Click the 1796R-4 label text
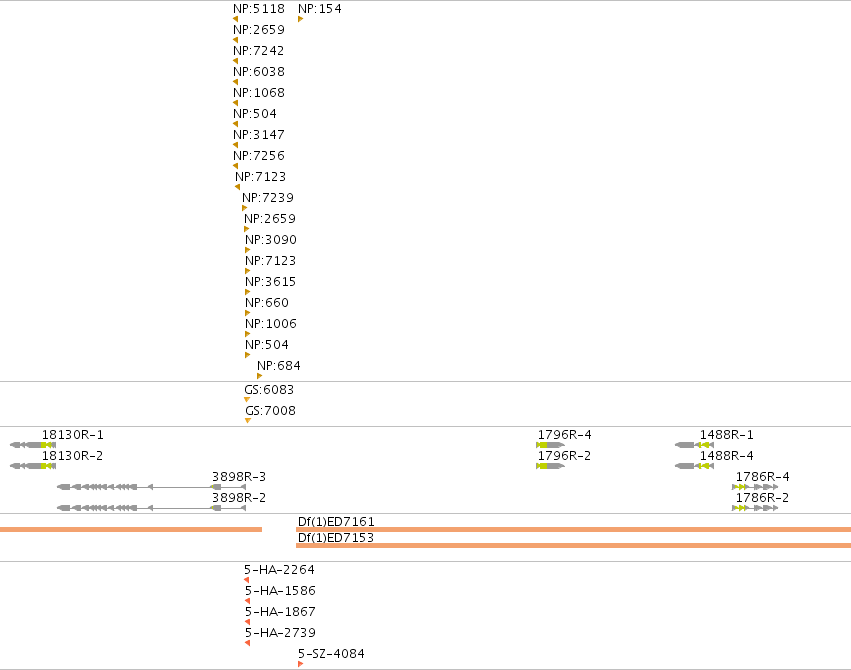This screenshot has height=670, width=851. [564, 435]
